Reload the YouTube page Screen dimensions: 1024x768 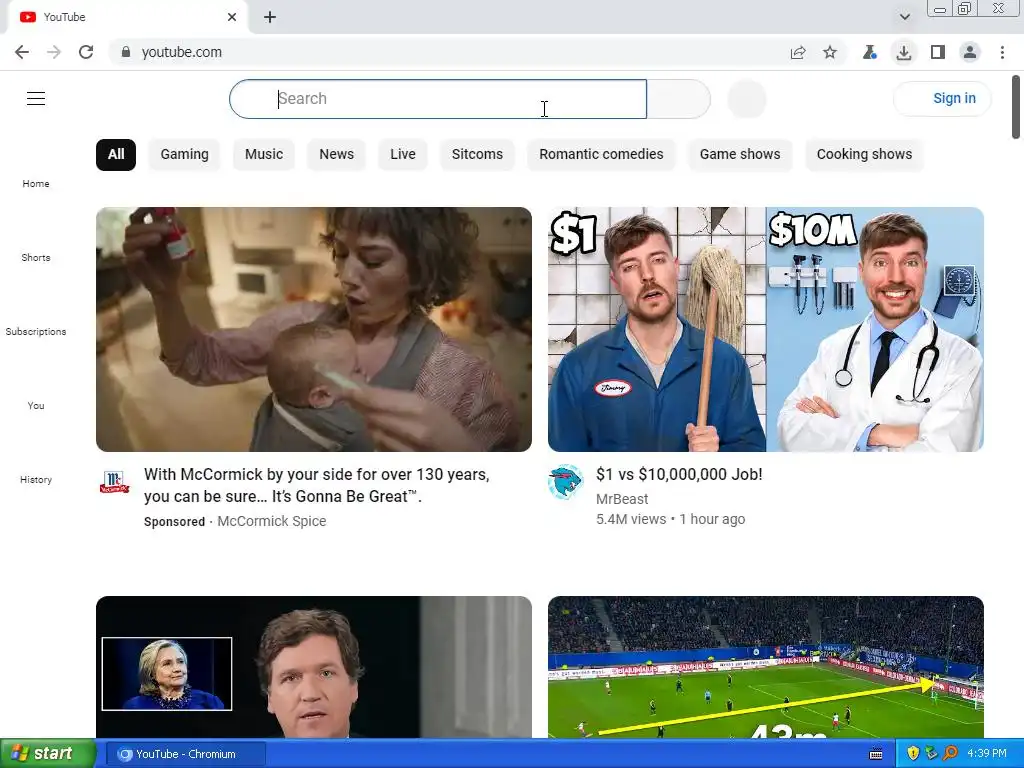point(86,52)
